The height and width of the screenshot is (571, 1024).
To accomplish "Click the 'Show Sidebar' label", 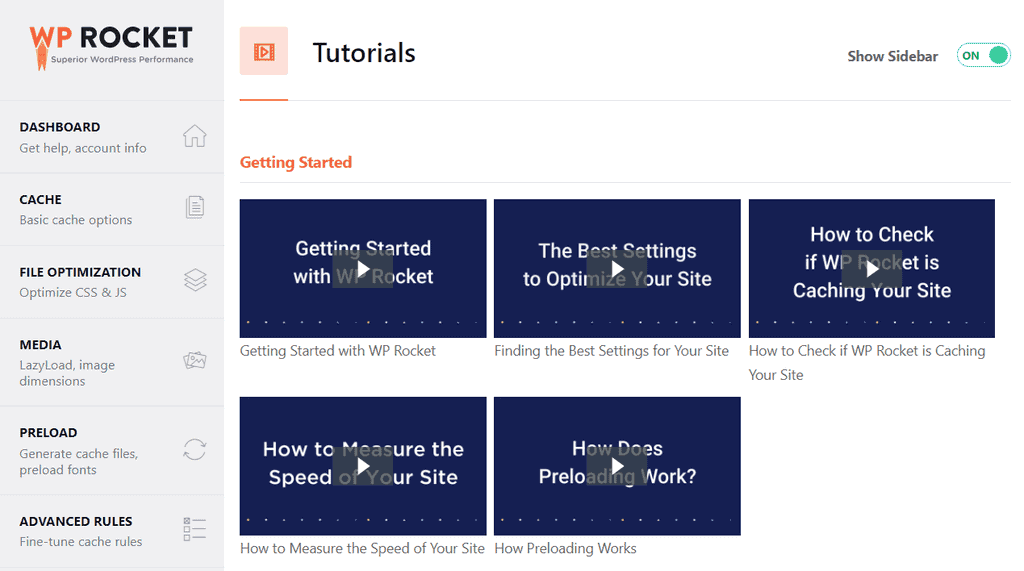I will [x=893, y=56].
